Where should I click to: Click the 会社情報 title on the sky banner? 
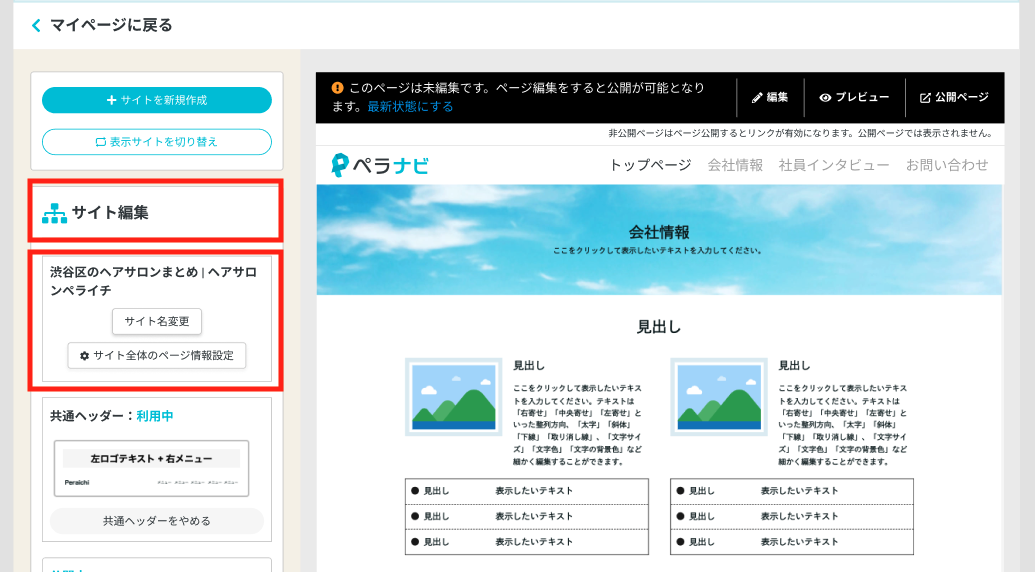(659, 232)
